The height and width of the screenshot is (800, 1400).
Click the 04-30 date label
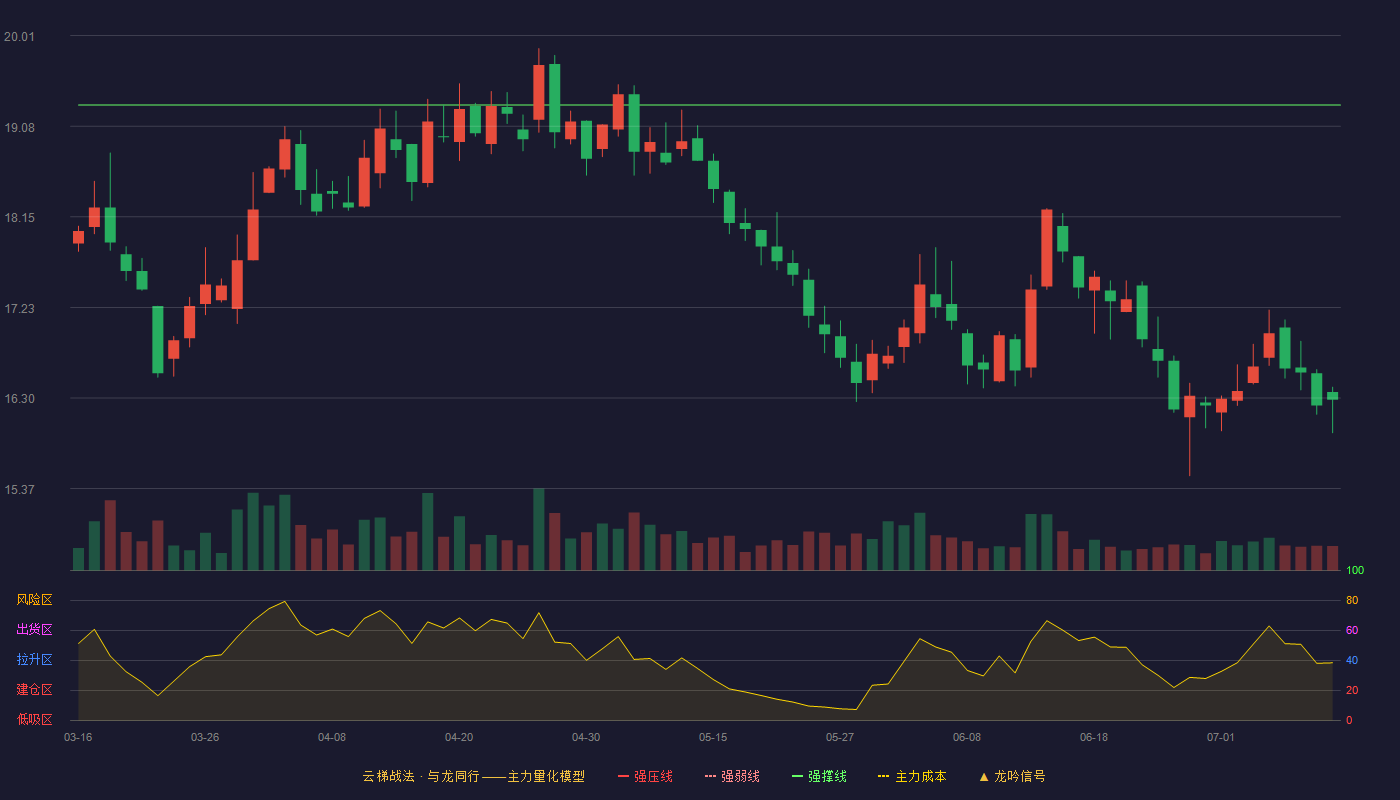(x=586, y=737)
